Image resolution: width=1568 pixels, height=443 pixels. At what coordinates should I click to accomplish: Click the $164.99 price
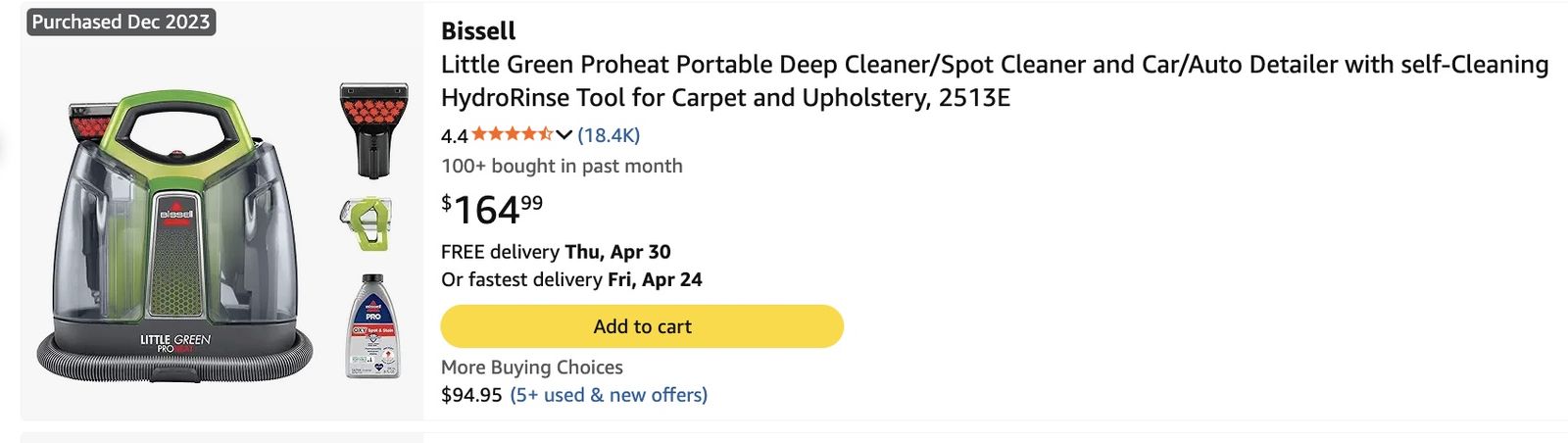492,209
